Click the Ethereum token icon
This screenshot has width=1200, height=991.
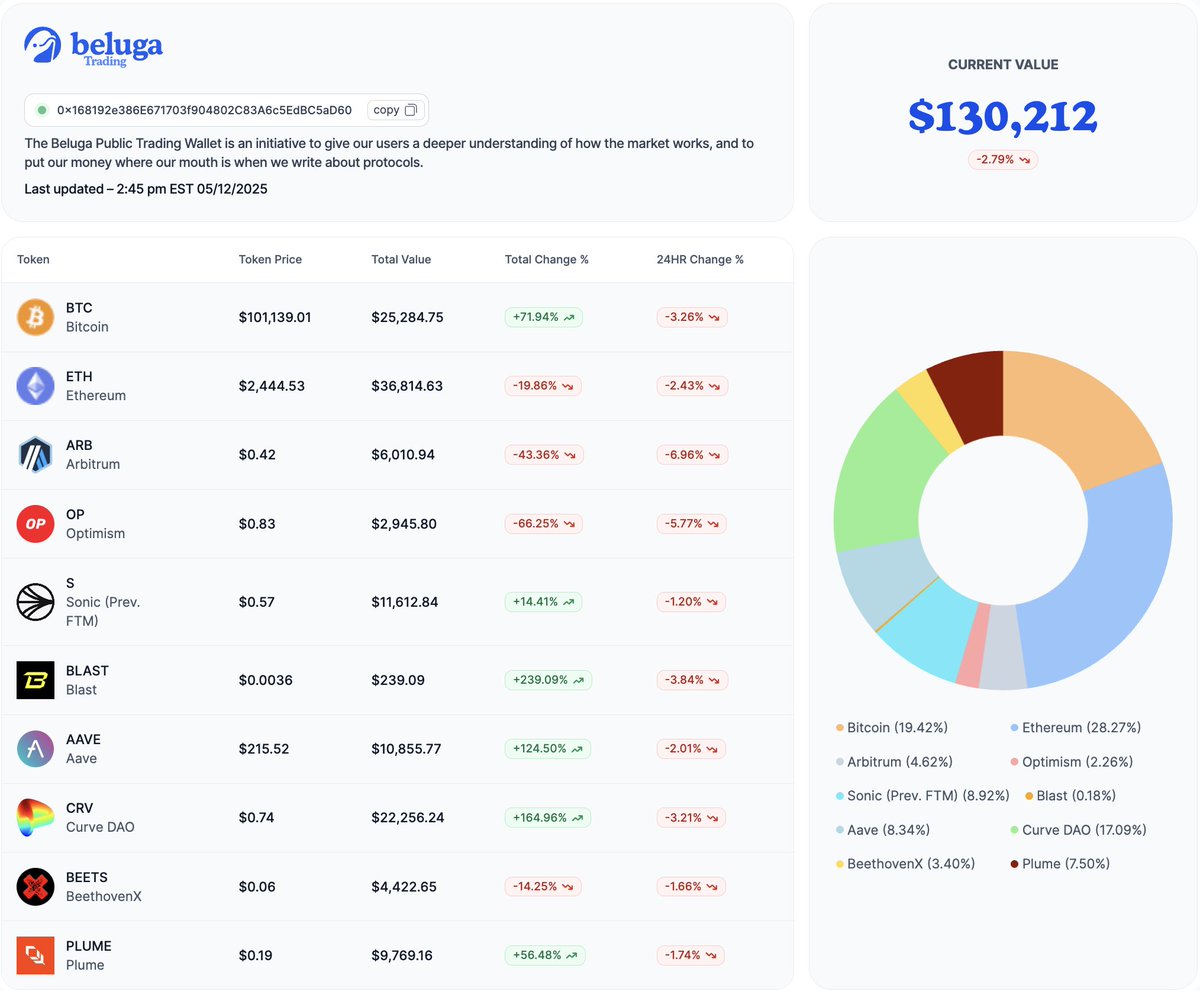click(x=35, y=386)
